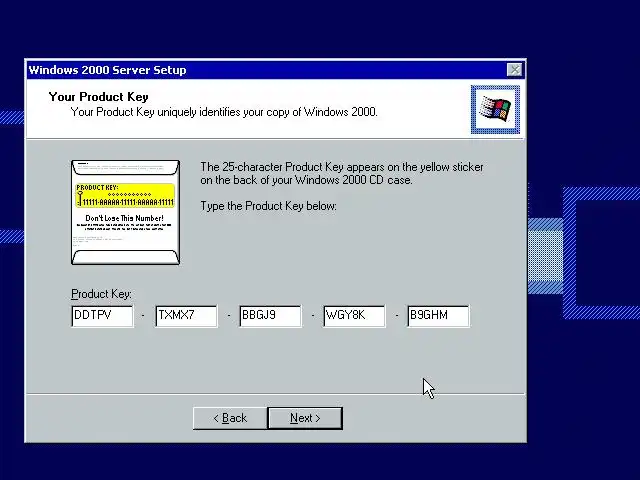Viewport: 640px width, 480px height.
Task: Focus the first key field containing DDTPV
Action: [x=102, y=316]
